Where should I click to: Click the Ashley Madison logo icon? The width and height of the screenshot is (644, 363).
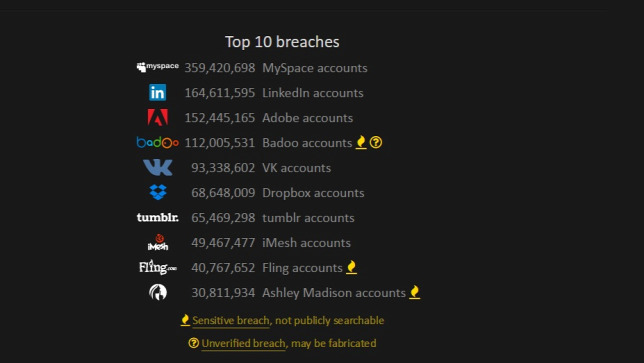(x=158, y=292)
